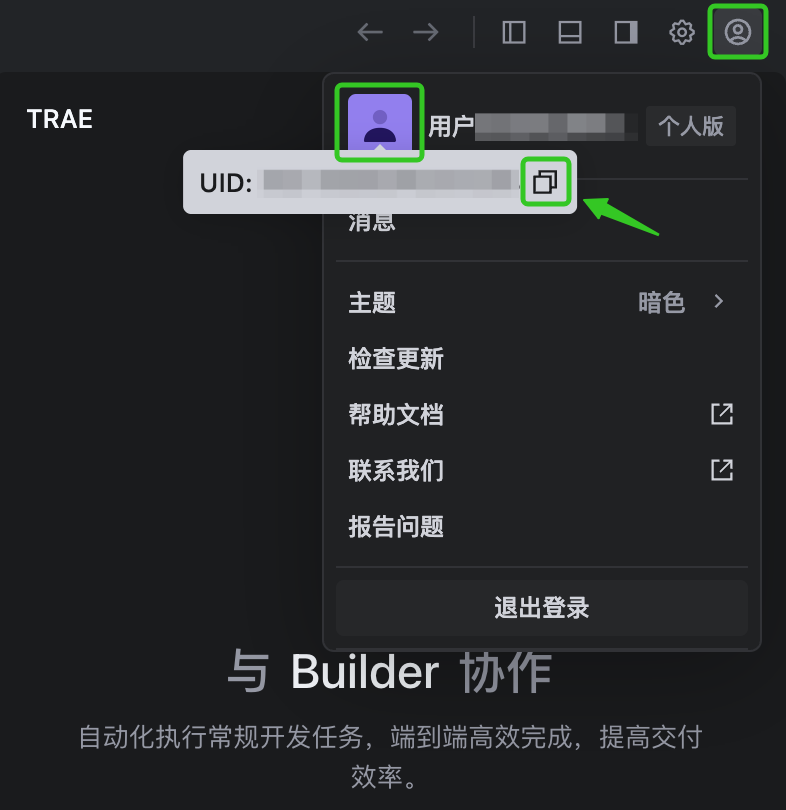Click the TRAE logo text
The width and height of the screenshot is (786, 810).
coord(59,119)
